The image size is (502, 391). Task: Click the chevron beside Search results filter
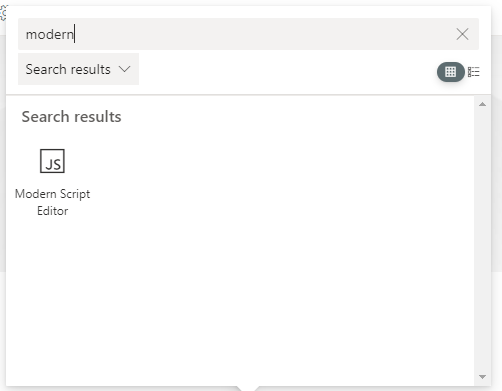click(x=125, y=69)
